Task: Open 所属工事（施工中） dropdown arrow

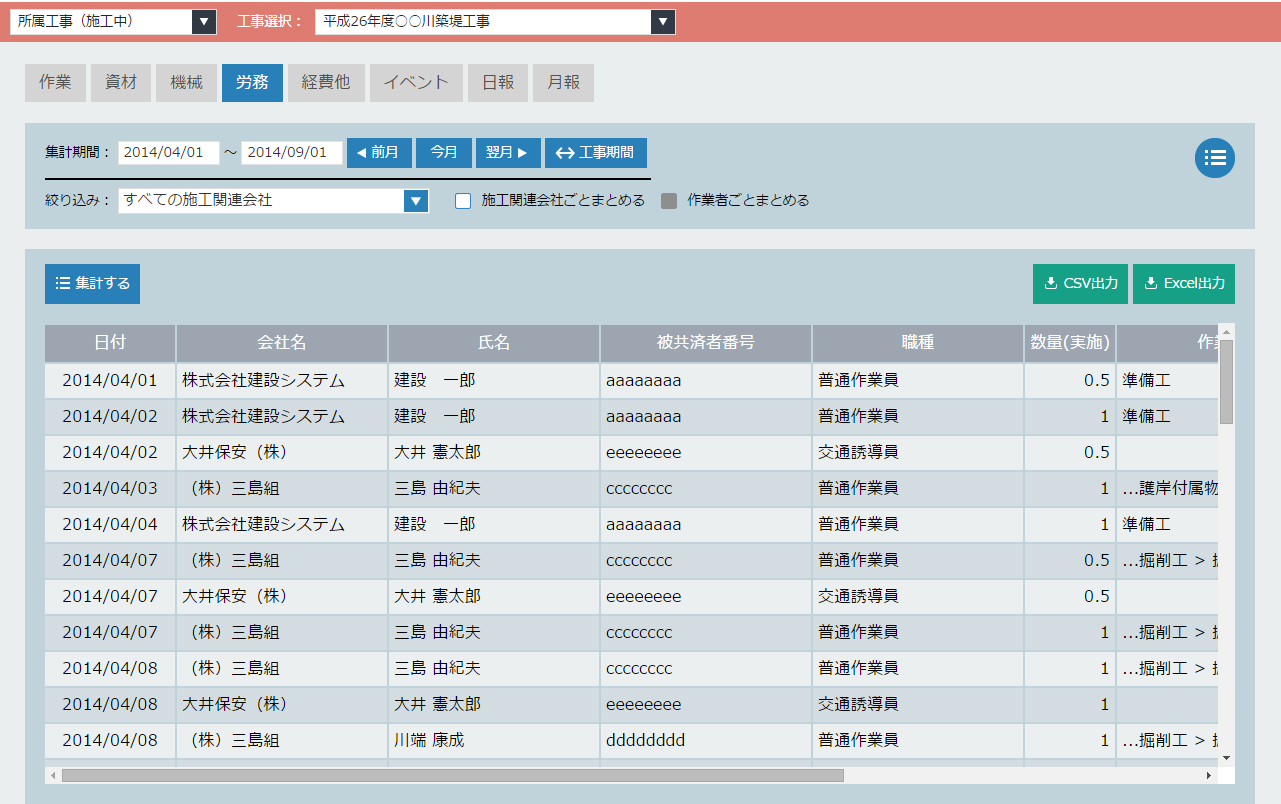Action: pyautogui.click(x=203, y=21)
